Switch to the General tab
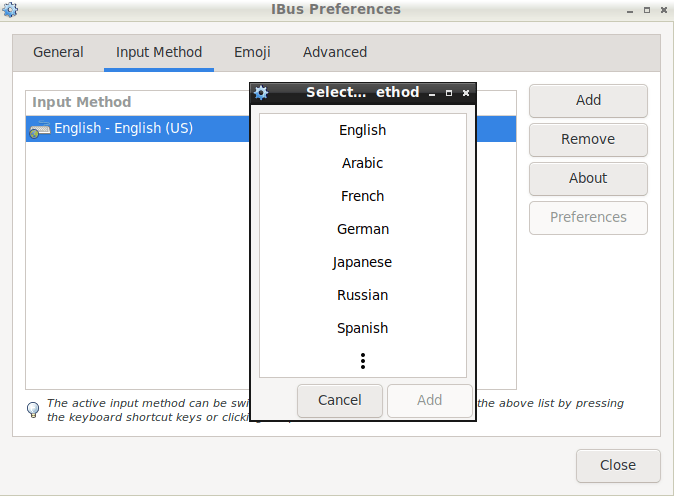 click(58, 52)
